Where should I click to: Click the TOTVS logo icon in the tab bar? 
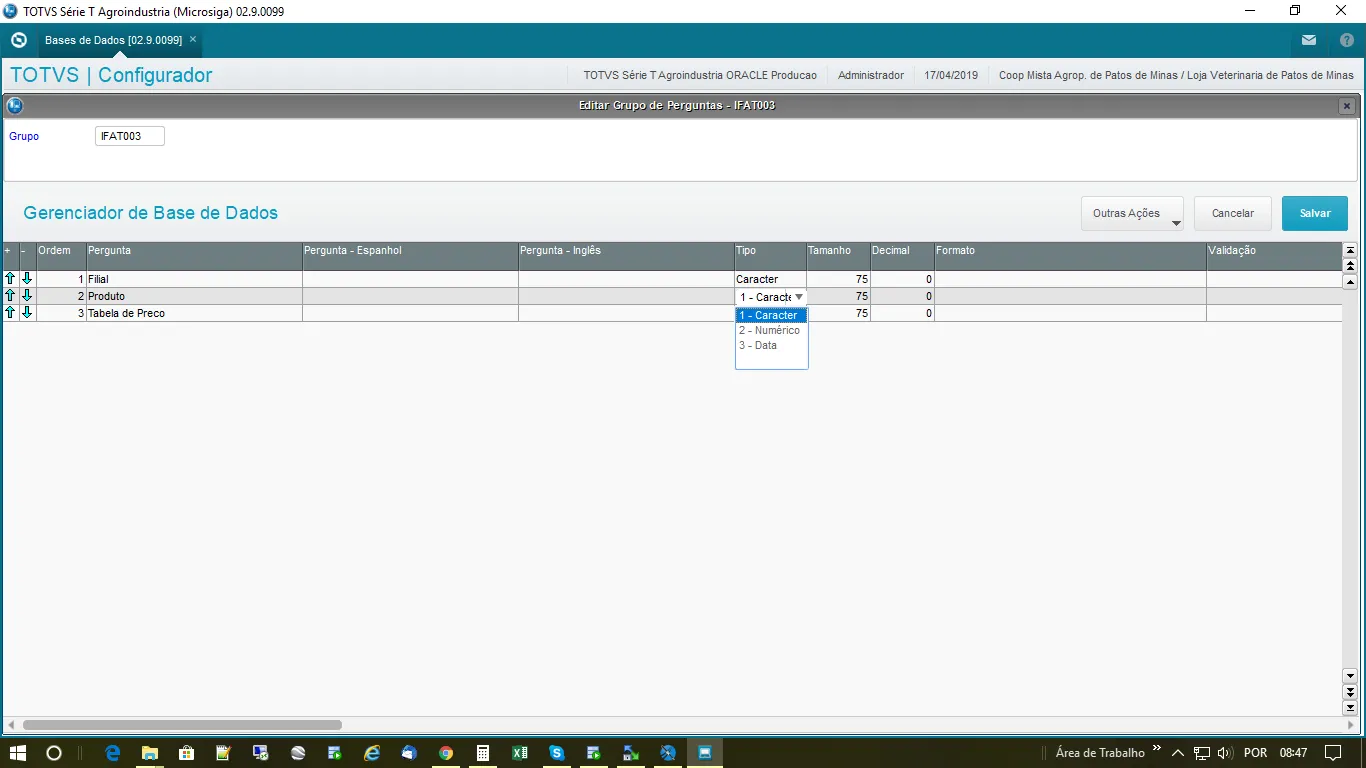pos(18,40)
